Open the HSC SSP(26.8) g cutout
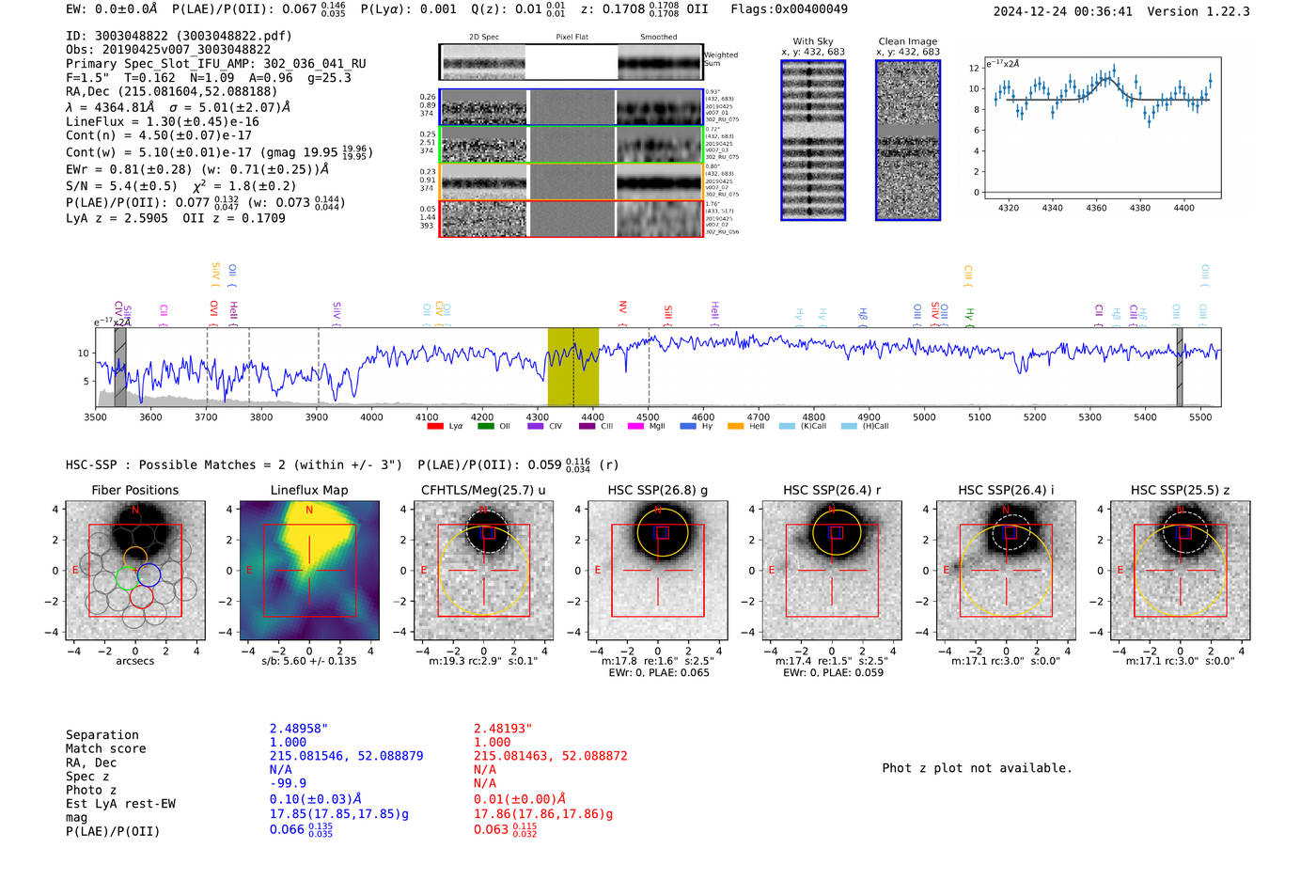Screen dimensions: 1316x896 658,571
